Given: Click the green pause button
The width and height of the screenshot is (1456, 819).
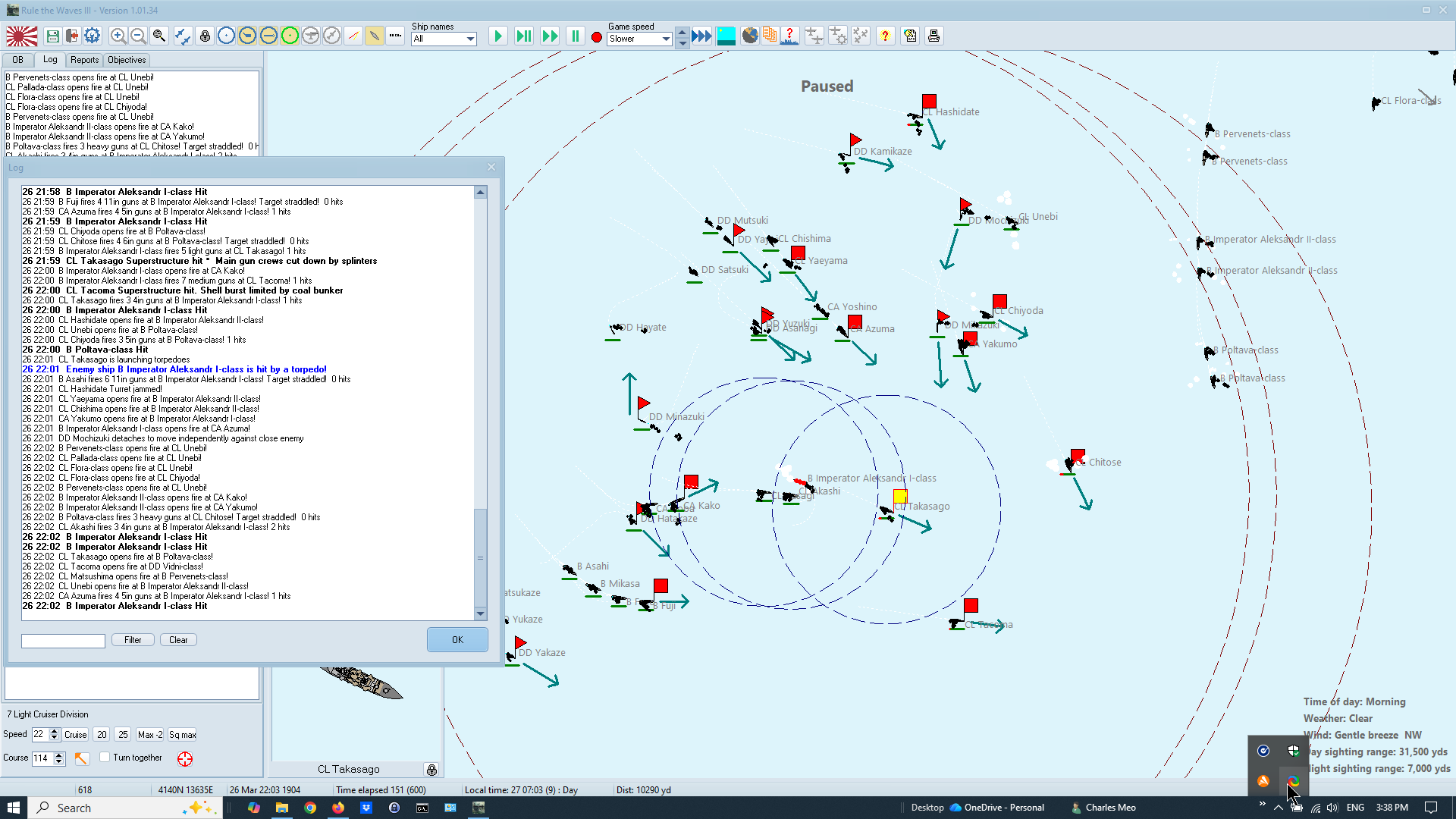Looking at the screenshot, I should click(576, 36).
